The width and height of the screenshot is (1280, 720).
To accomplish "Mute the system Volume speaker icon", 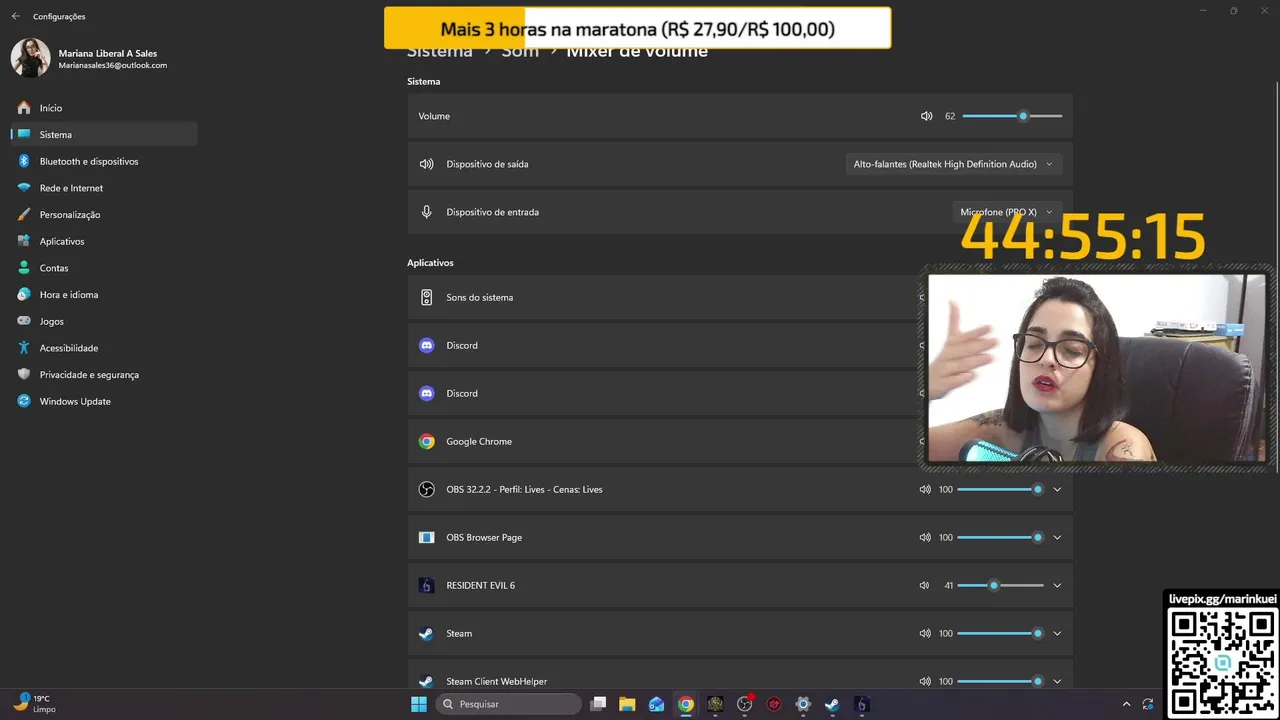I will (x=926, y=116).
